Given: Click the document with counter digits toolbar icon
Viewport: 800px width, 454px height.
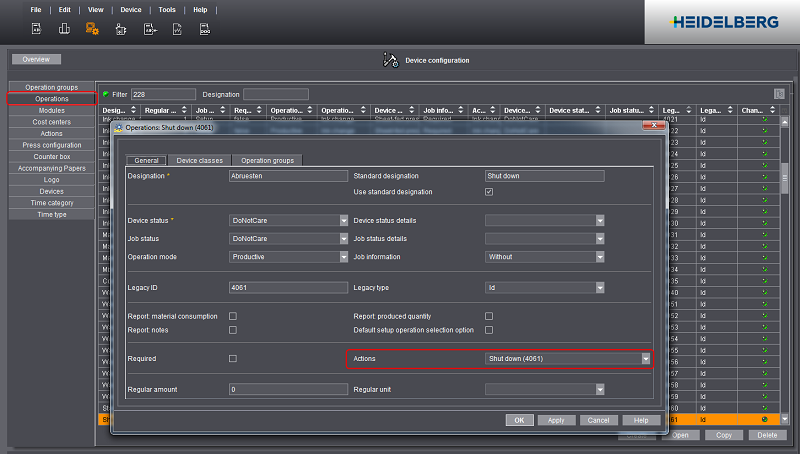Looking at the screenshot, I should (x=205, y=29).
